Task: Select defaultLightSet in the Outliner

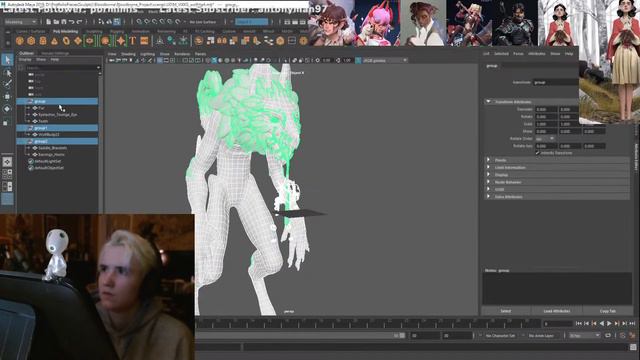Action: 48,161
